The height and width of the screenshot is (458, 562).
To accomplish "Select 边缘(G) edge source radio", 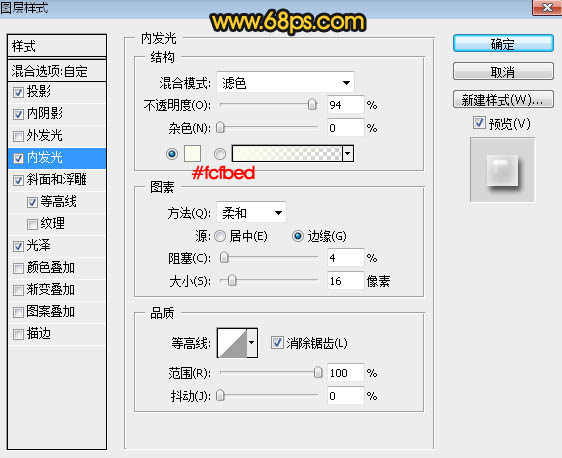I will 297,236.
